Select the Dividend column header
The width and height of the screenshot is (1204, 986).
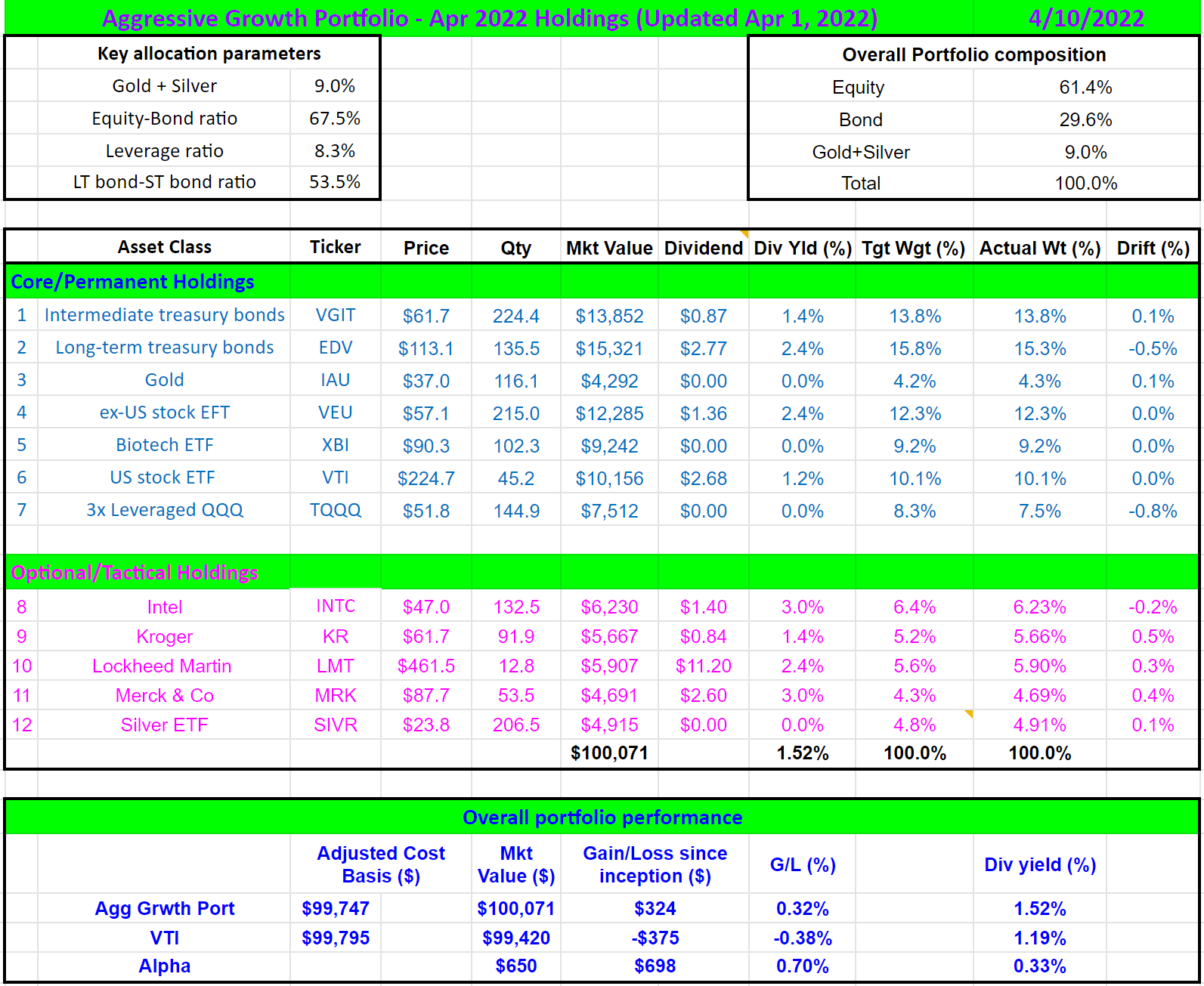pos(704,248)
